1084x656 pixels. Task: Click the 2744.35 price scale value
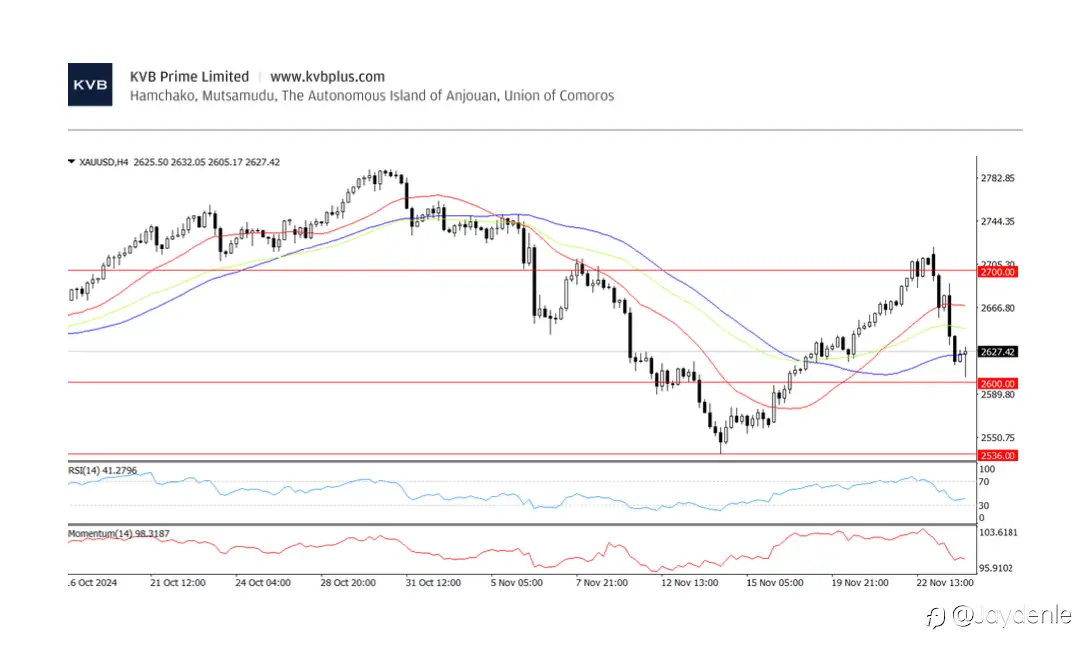point(998,221)
